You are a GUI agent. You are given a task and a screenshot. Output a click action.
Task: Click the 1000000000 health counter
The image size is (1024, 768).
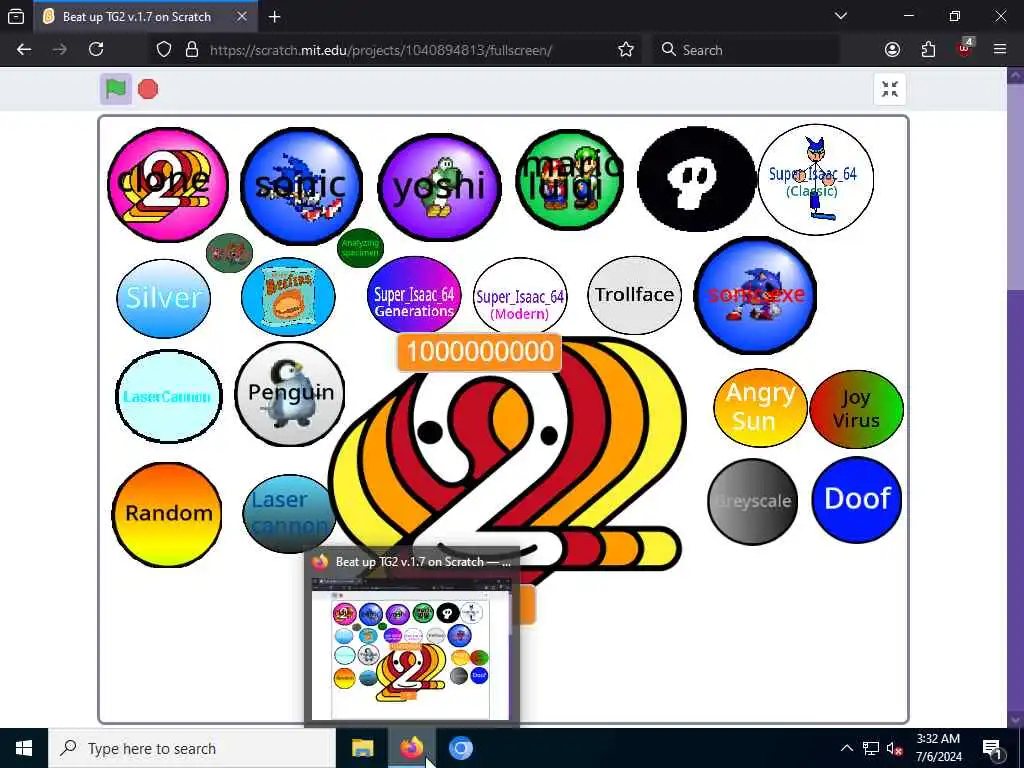479,352
